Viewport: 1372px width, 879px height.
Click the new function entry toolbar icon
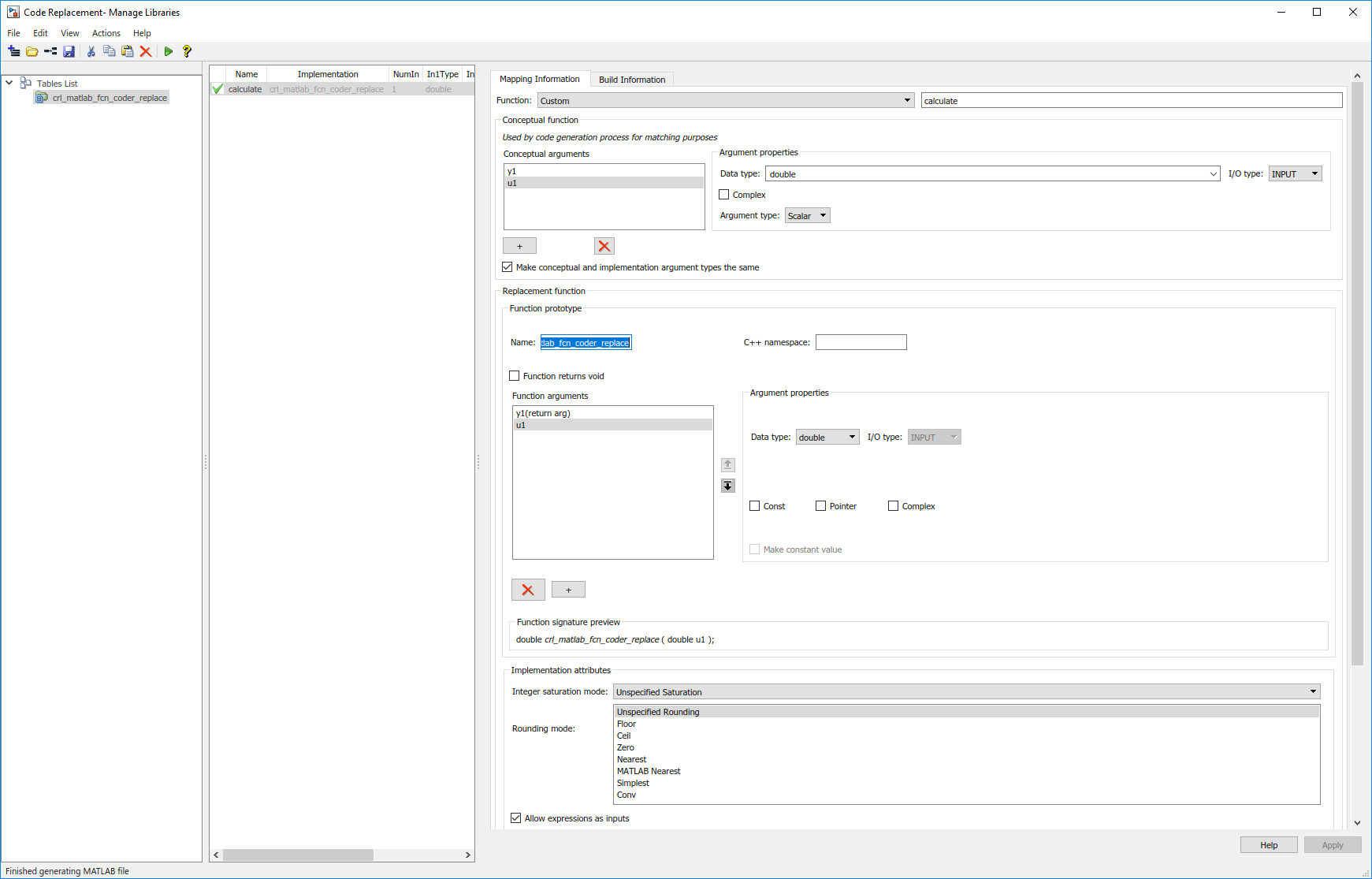point(50,51)
